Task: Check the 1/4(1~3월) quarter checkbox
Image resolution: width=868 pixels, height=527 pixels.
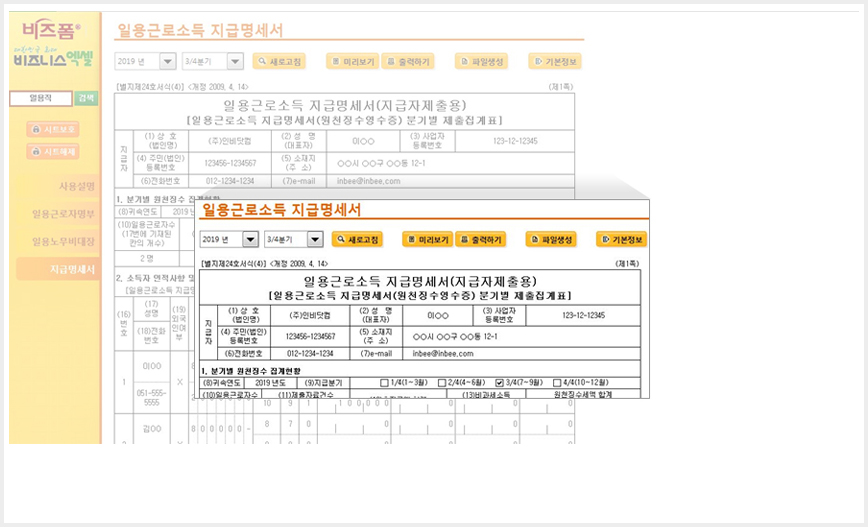Action: click(384, 383)
